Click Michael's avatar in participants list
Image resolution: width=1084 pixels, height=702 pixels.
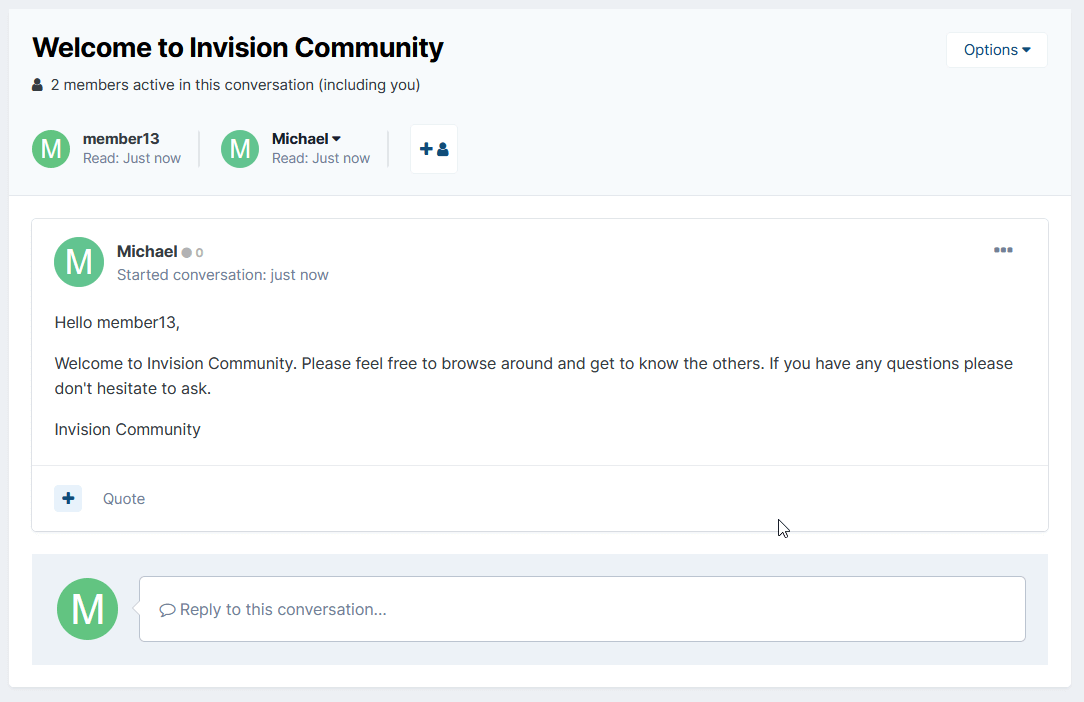click(x=240, y=149)
